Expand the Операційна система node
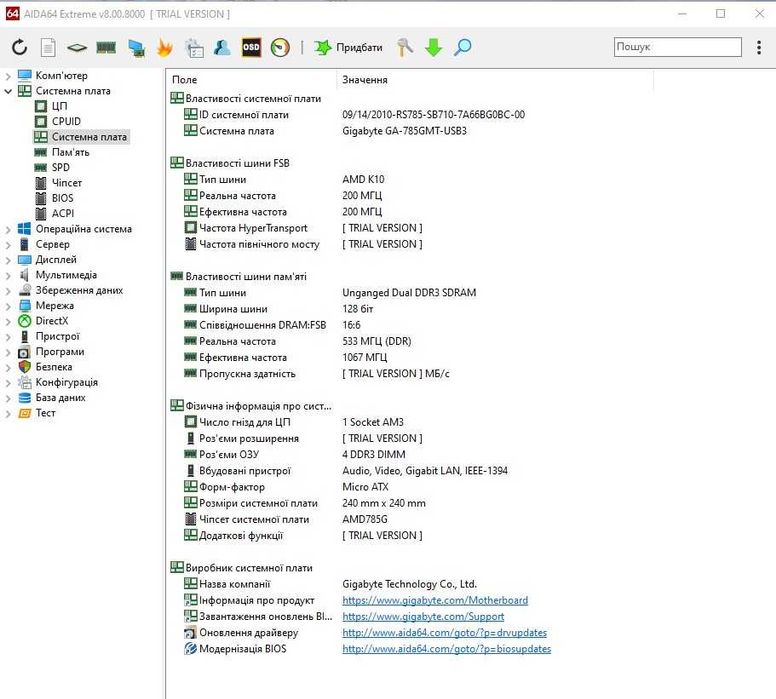The width and height of the screenshot is (776, 699). pos(8,229)
